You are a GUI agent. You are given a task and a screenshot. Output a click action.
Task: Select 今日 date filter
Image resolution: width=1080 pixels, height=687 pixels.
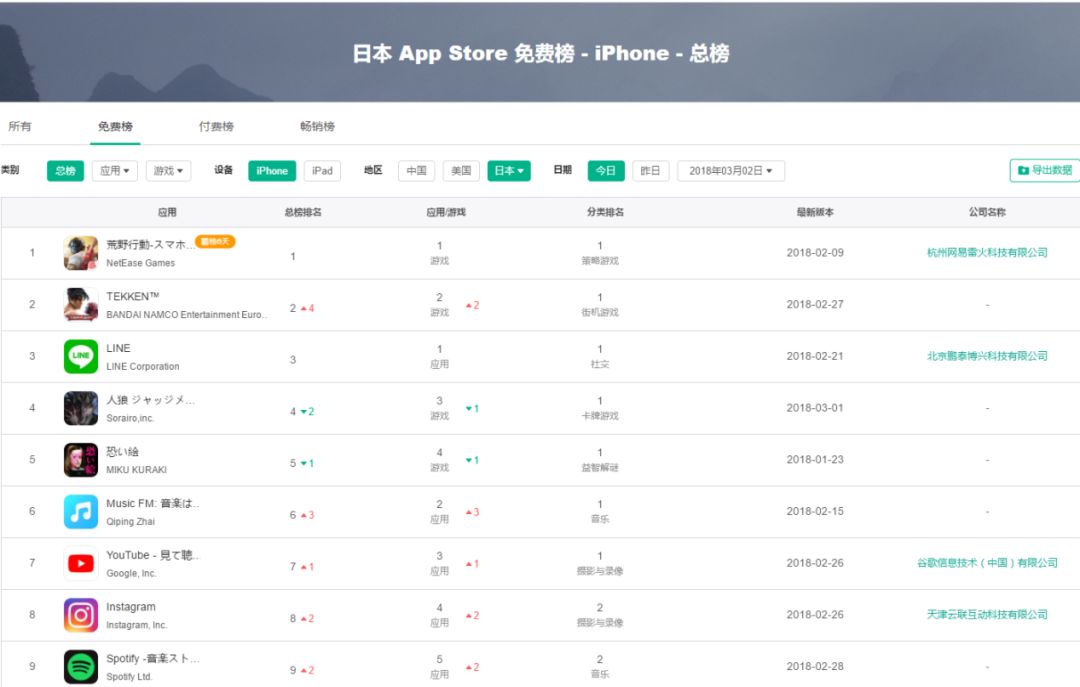tap(606, 171)
